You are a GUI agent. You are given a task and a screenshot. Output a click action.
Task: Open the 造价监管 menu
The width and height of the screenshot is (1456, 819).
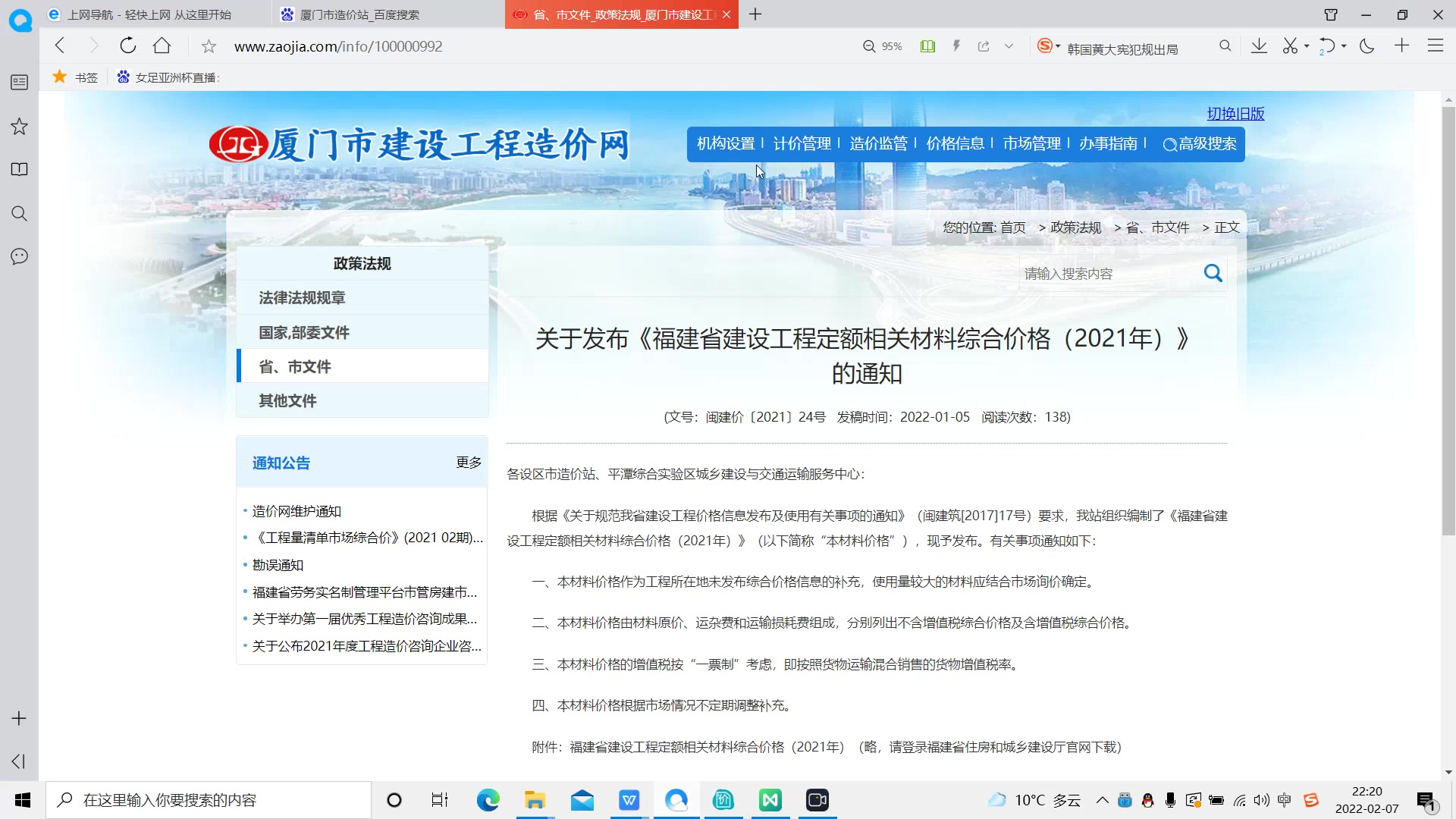(878, 143)
